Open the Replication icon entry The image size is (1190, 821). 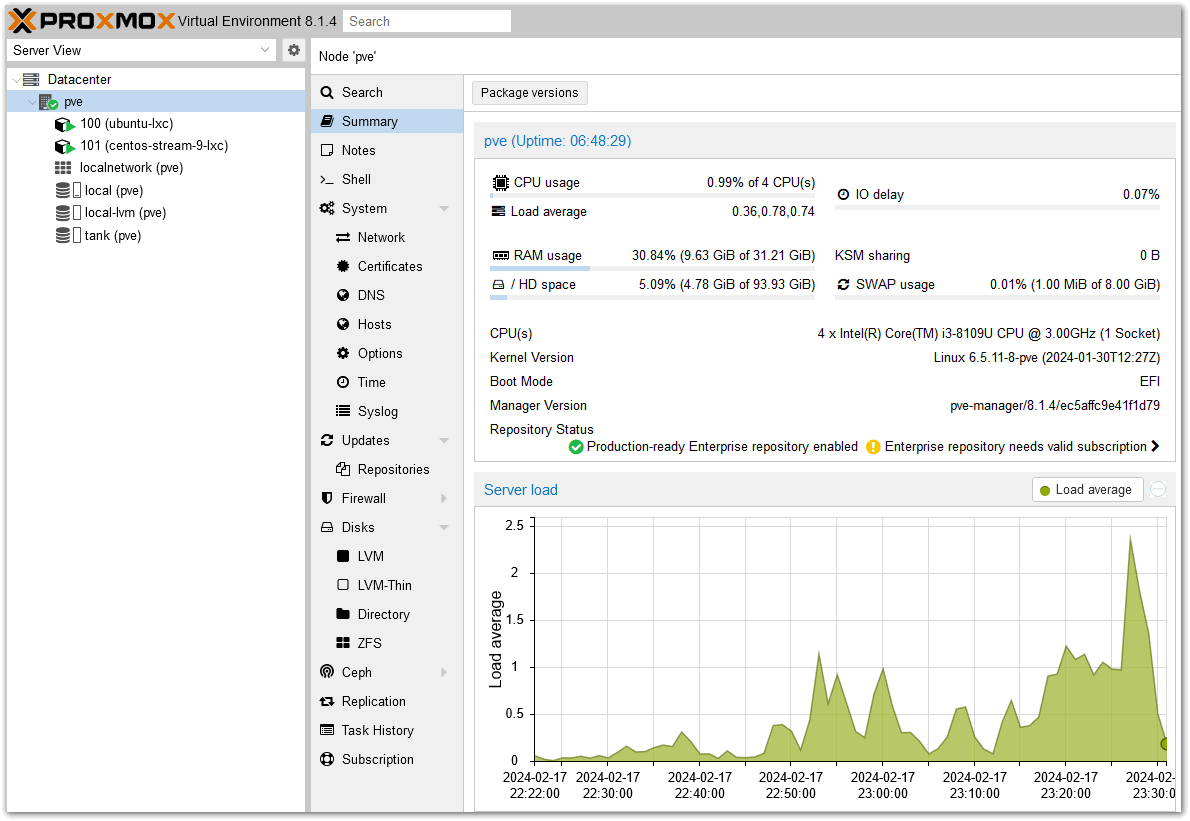(326, 702)
